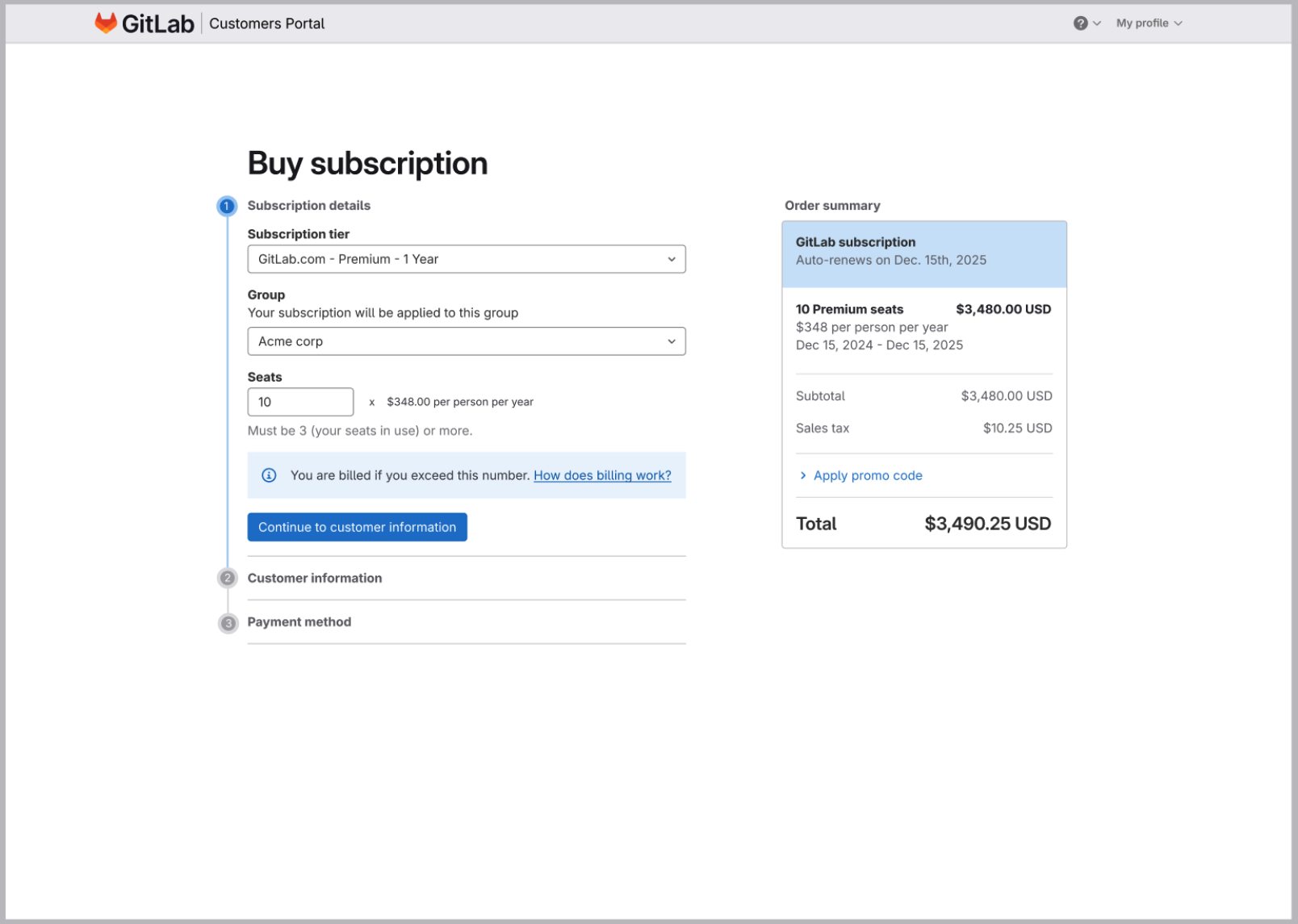The width and height of the screenshot is (1298, 924).
Task: Click the Subtotal $3,480.00 USD value
Action: click(1007, 396)
